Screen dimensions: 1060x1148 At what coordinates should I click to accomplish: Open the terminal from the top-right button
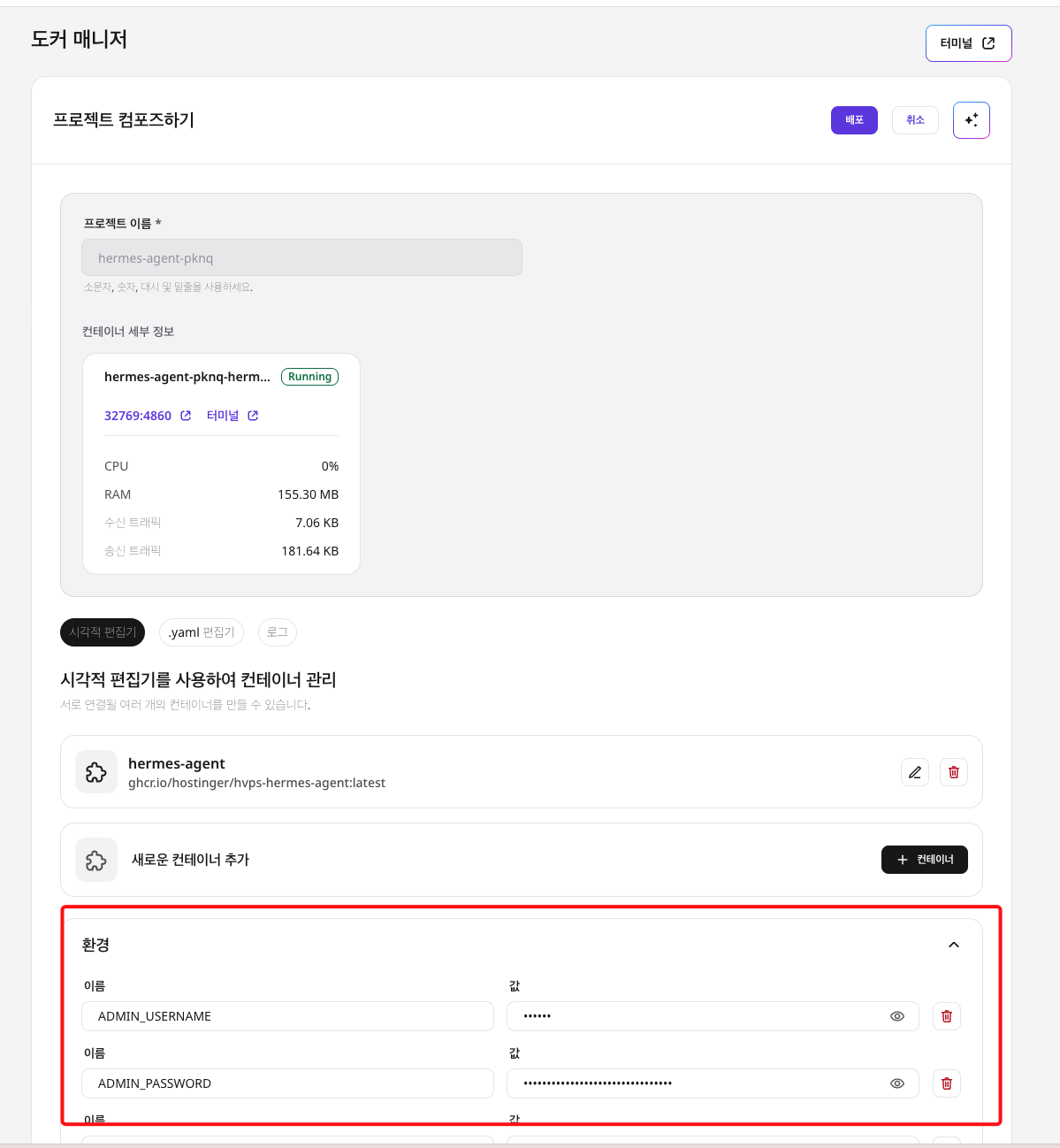pyautogui.click(x=968, y=43)
